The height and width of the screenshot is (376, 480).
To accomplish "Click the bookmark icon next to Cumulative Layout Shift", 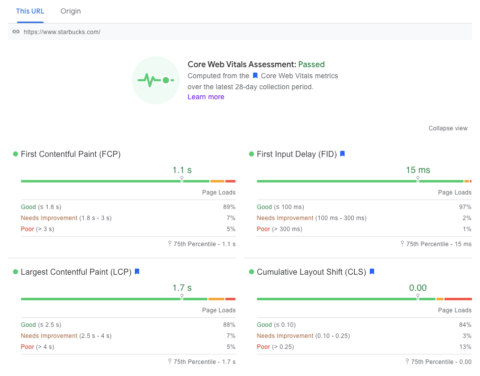I will pos(372,271).
